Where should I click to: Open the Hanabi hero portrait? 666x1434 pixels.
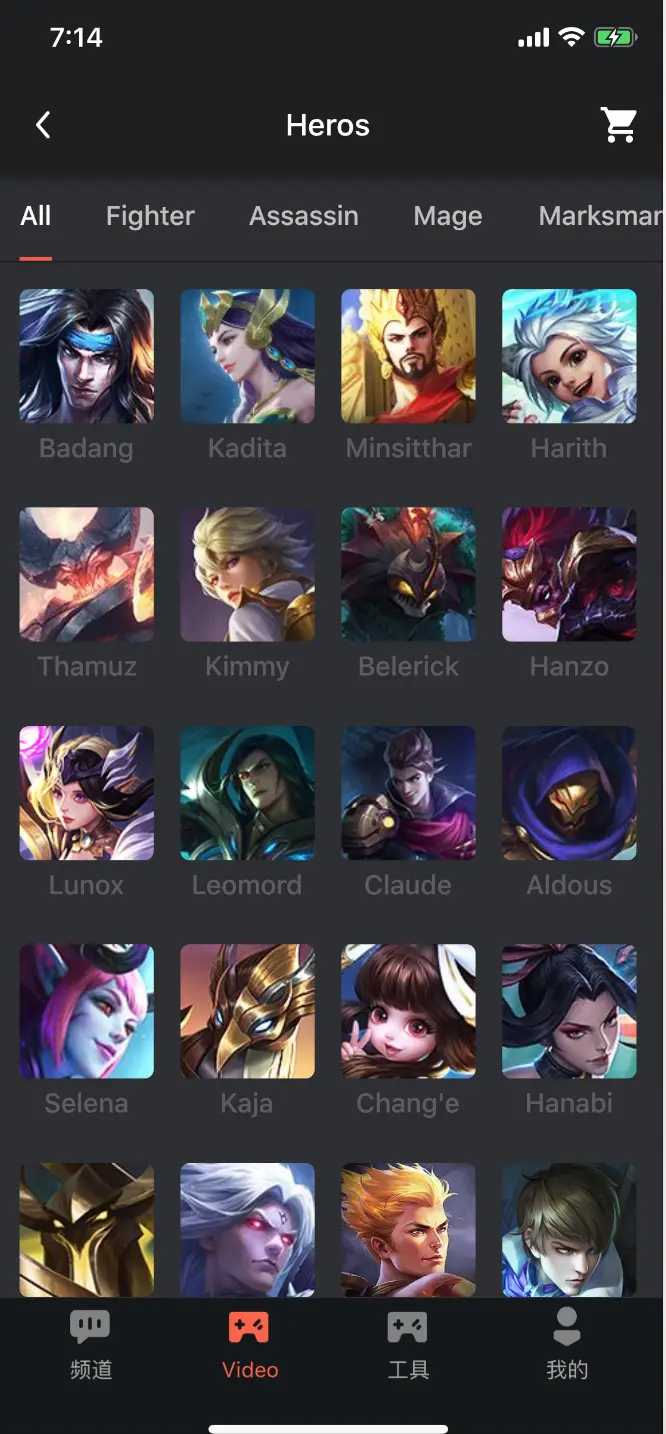pos(569,1011)
